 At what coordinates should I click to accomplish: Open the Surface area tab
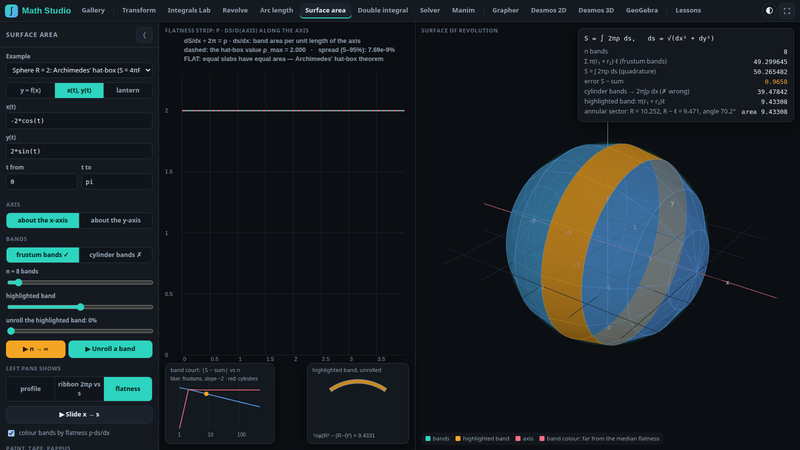point(325,10)
